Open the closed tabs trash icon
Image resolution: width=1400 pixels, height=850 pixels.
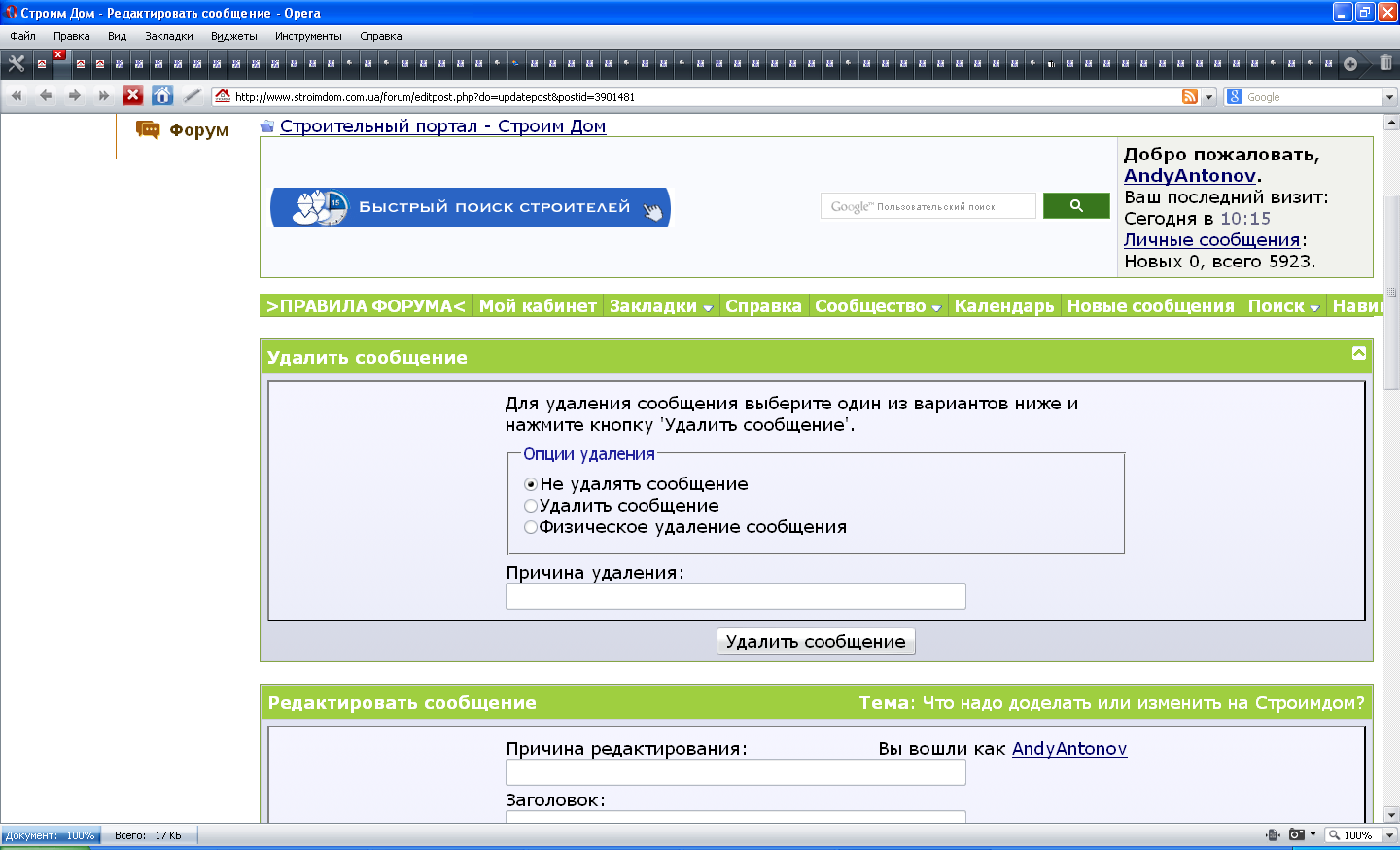click(1385, 63)
